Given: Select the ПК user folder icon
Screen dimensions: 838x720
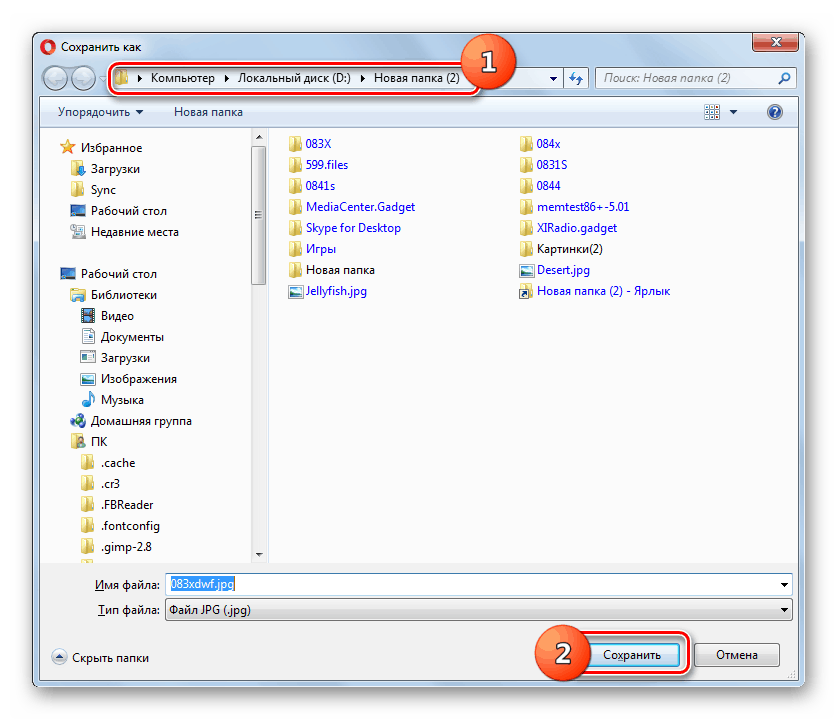Looking at the screenshot, I should pos(78,442).
